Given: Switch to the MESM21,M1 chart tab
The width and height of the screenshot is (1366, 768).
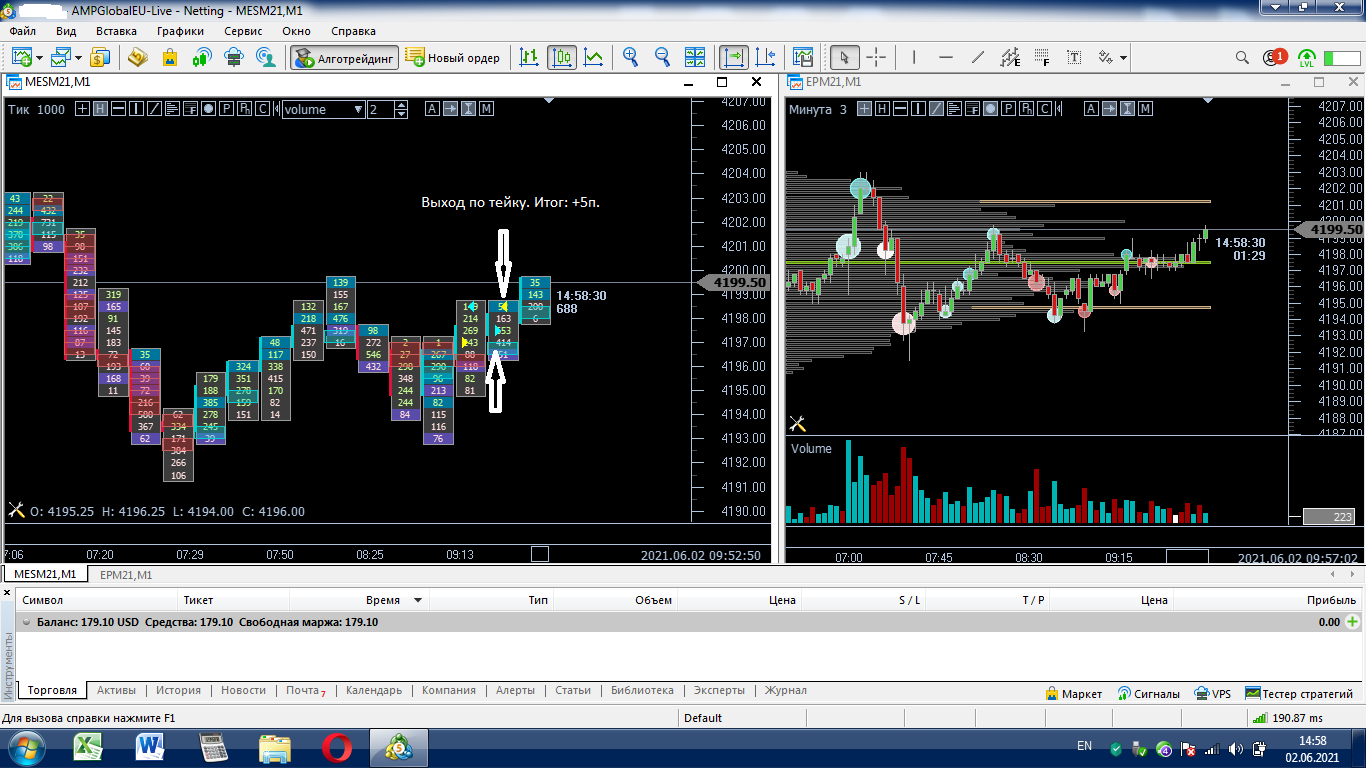Looking at the screenshot, I should [44, 574].
